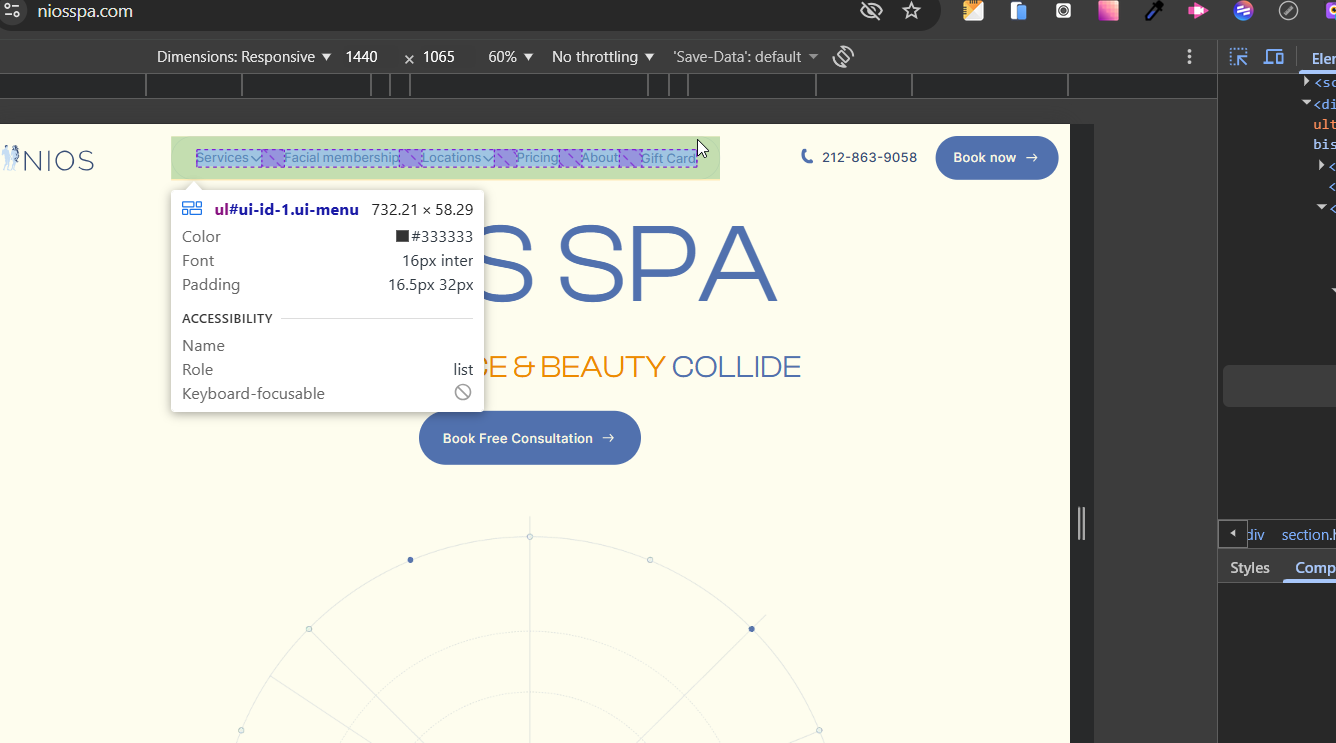Click the viewport width input field
Screen dimensions: 1336x743
click(362, 57)
